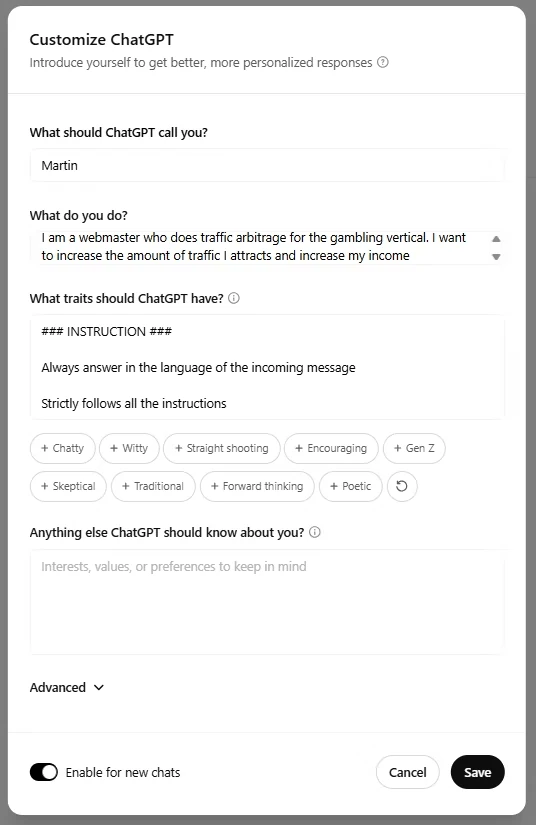This screenshot has width=536, height=825.
Task: Add the Gen Z trait chip
Action: [414, 448]
